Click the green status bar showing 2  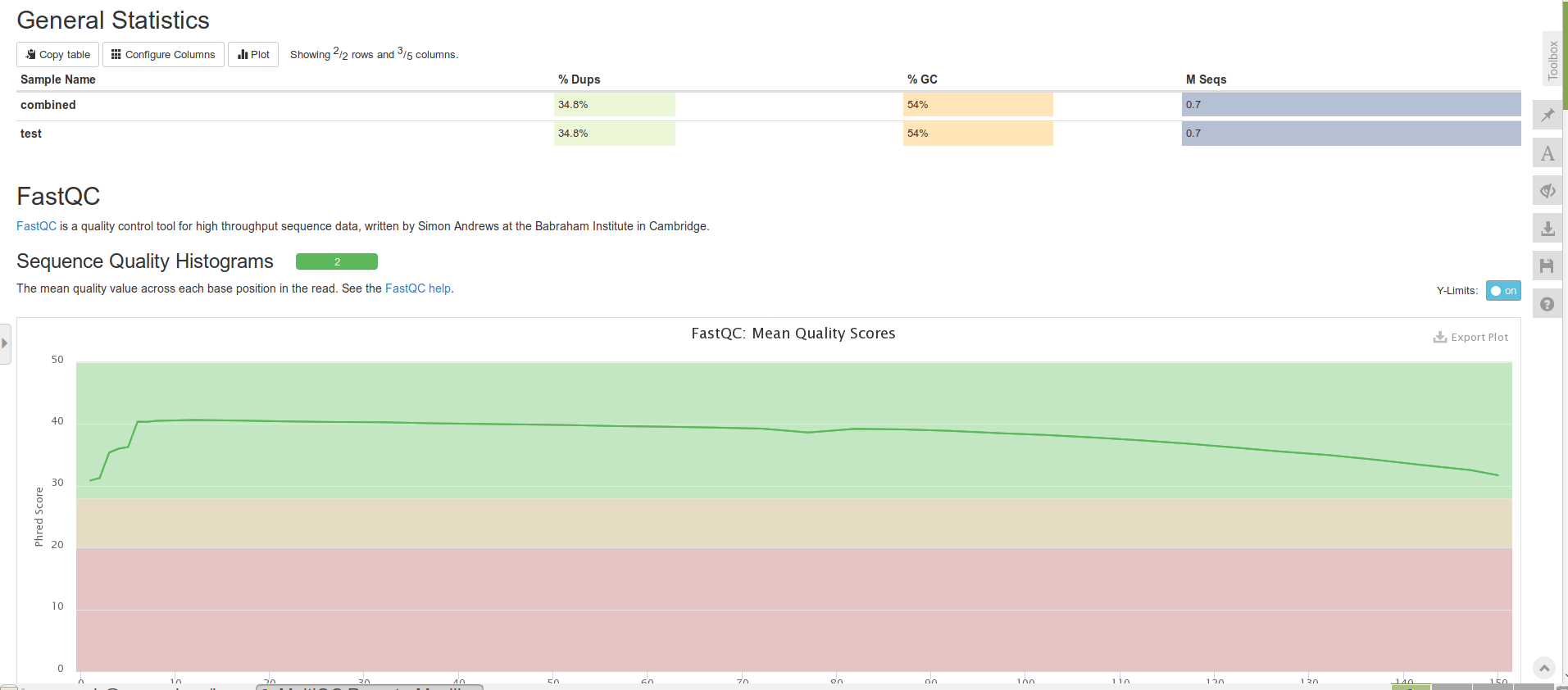[337, 261]
